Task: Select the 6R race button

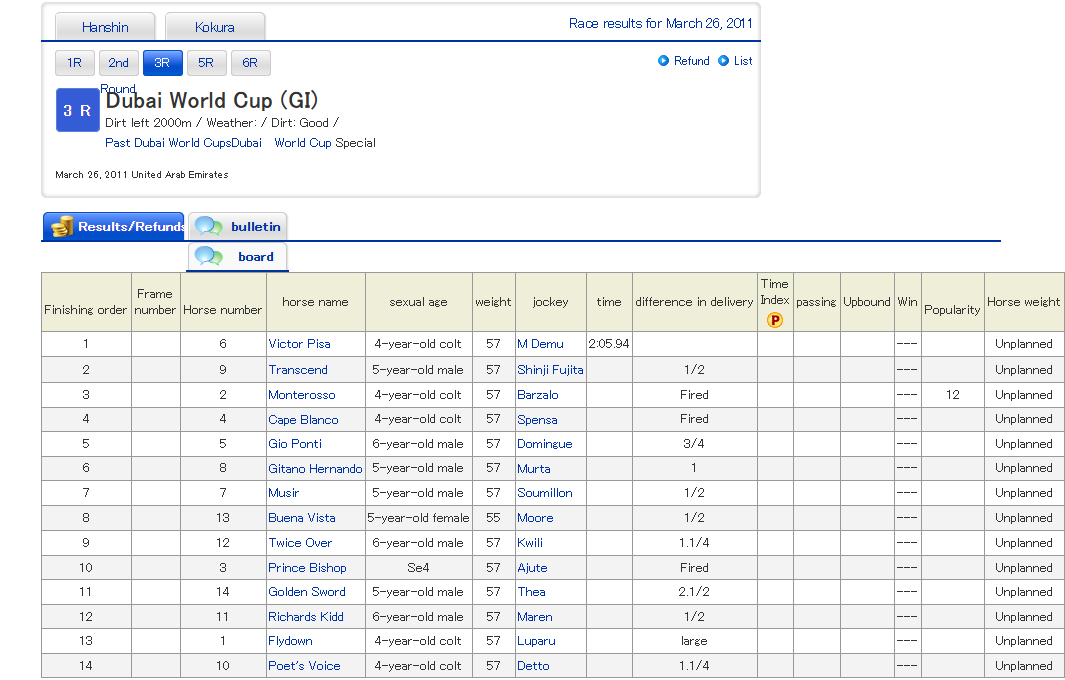Action: [x=251, y=63]
